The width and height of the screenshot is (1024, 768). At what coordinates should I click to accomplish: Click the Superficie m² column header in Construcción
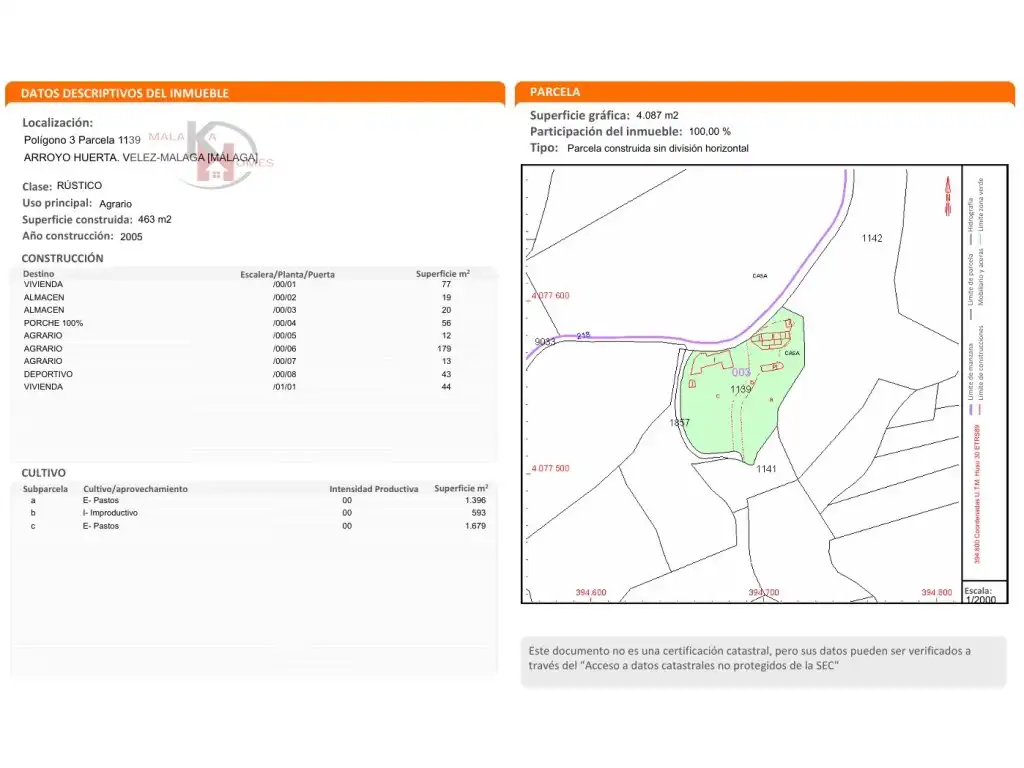click(x=443, y=274)
